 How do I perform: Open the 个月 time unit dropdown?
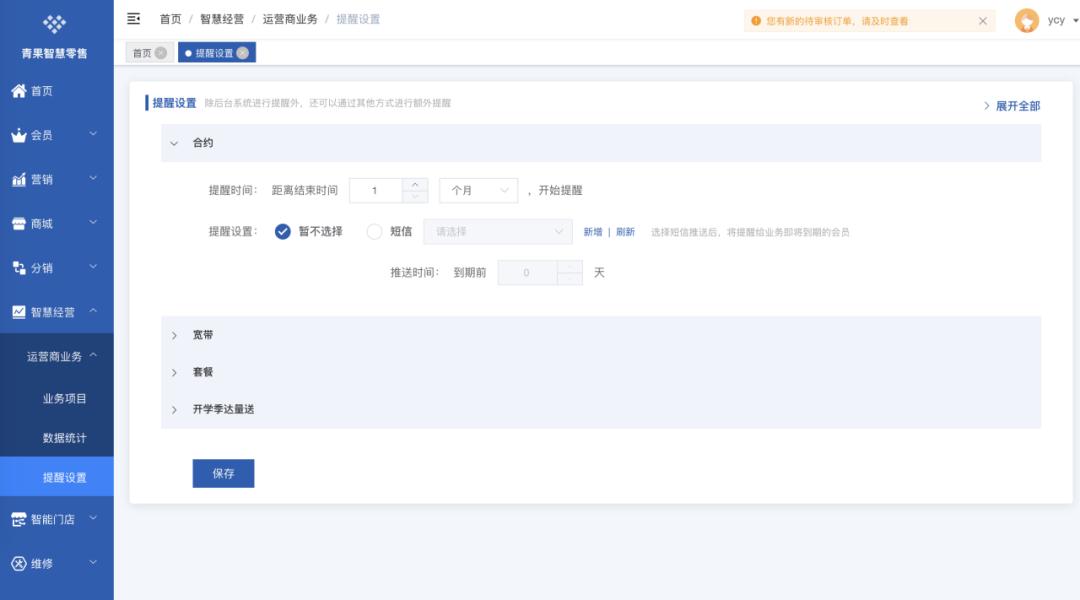(x=478, y=190)
